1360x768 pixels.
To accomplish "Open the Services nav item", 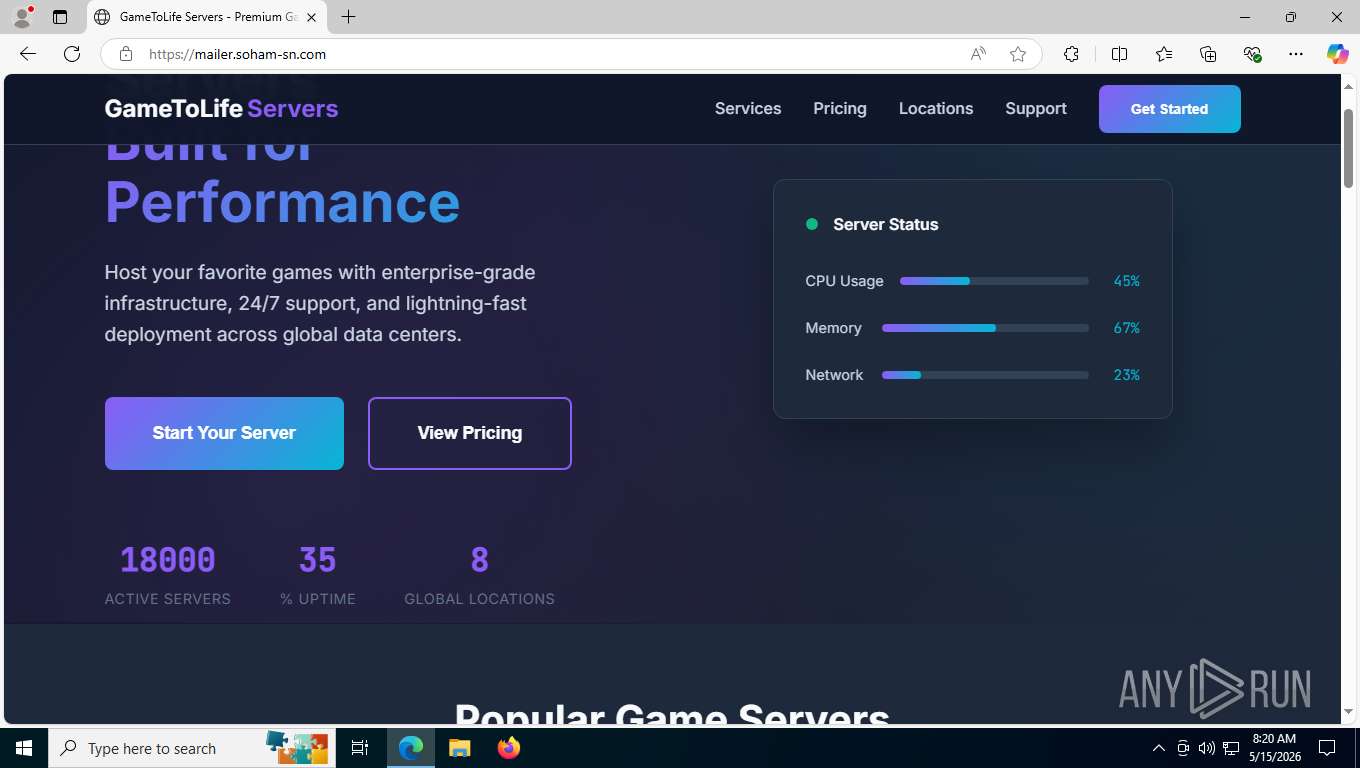I will [x=748, y=108].
